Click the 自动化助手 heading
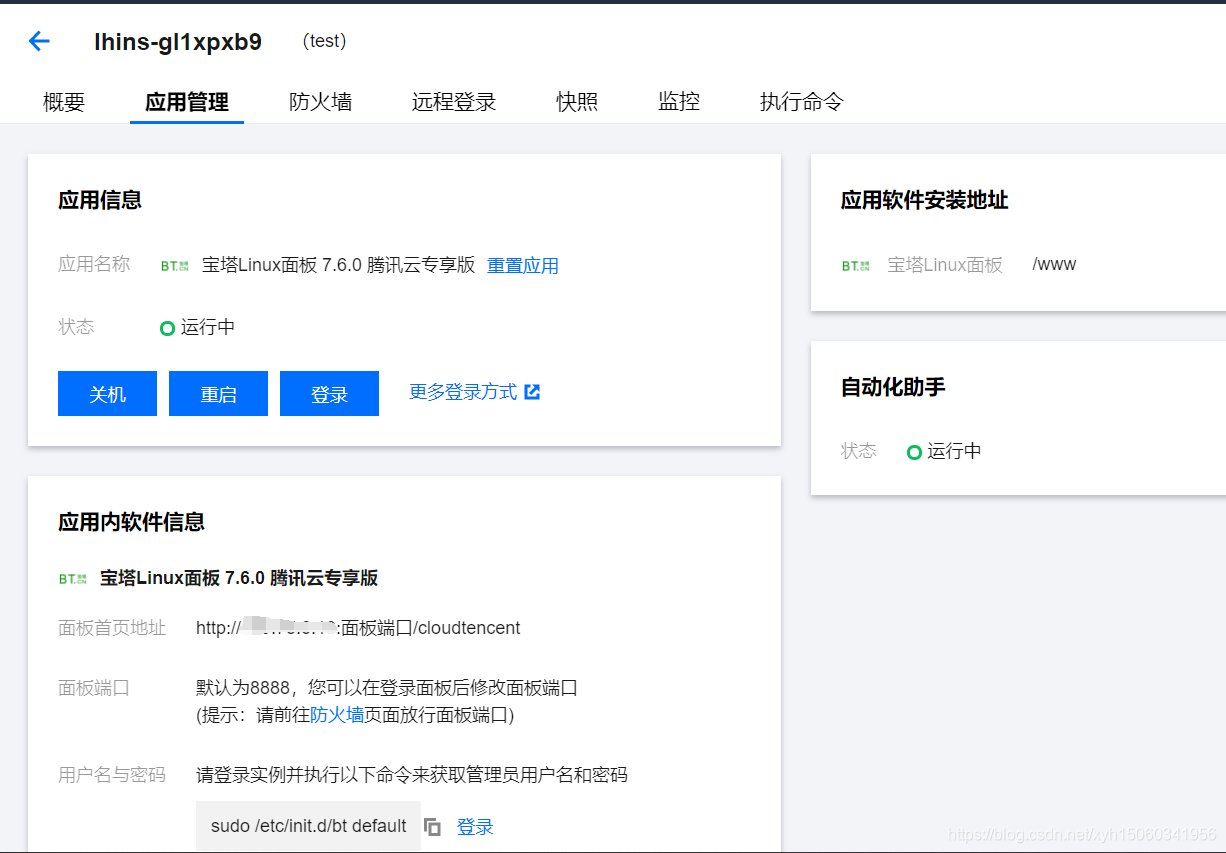This screenshot has height=853, width=1226. pyautogui.click(x=893, y=387)
